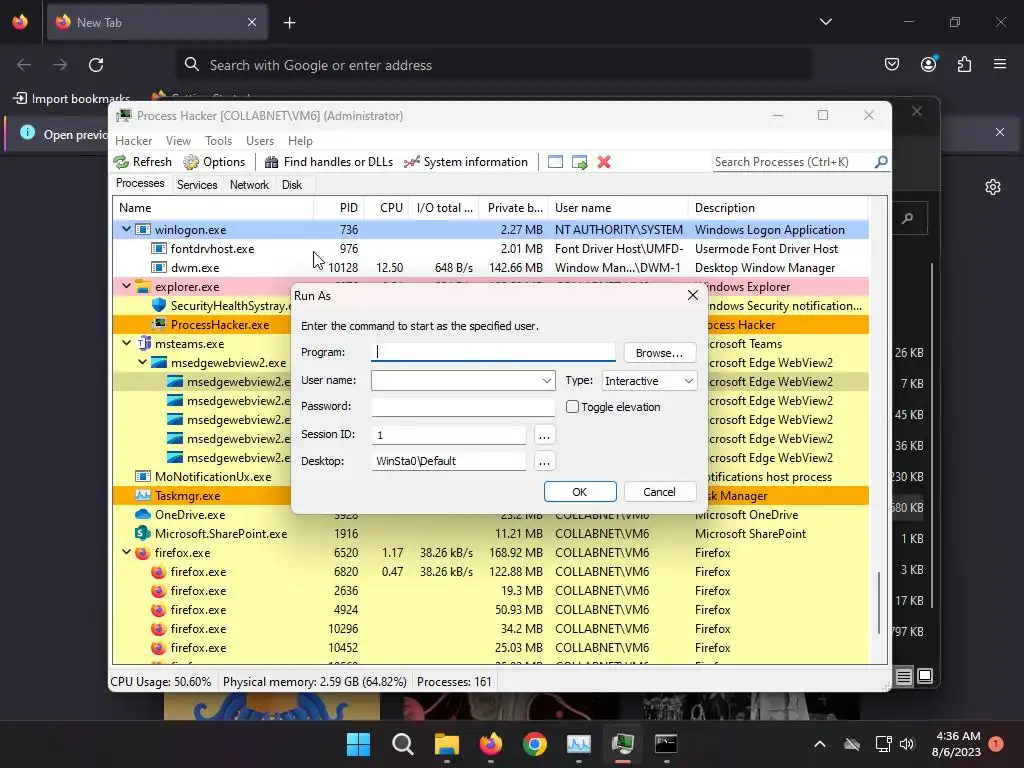1024x768 pixels.
Task: Open the User name combo box
Action: [x=463, y=381]
